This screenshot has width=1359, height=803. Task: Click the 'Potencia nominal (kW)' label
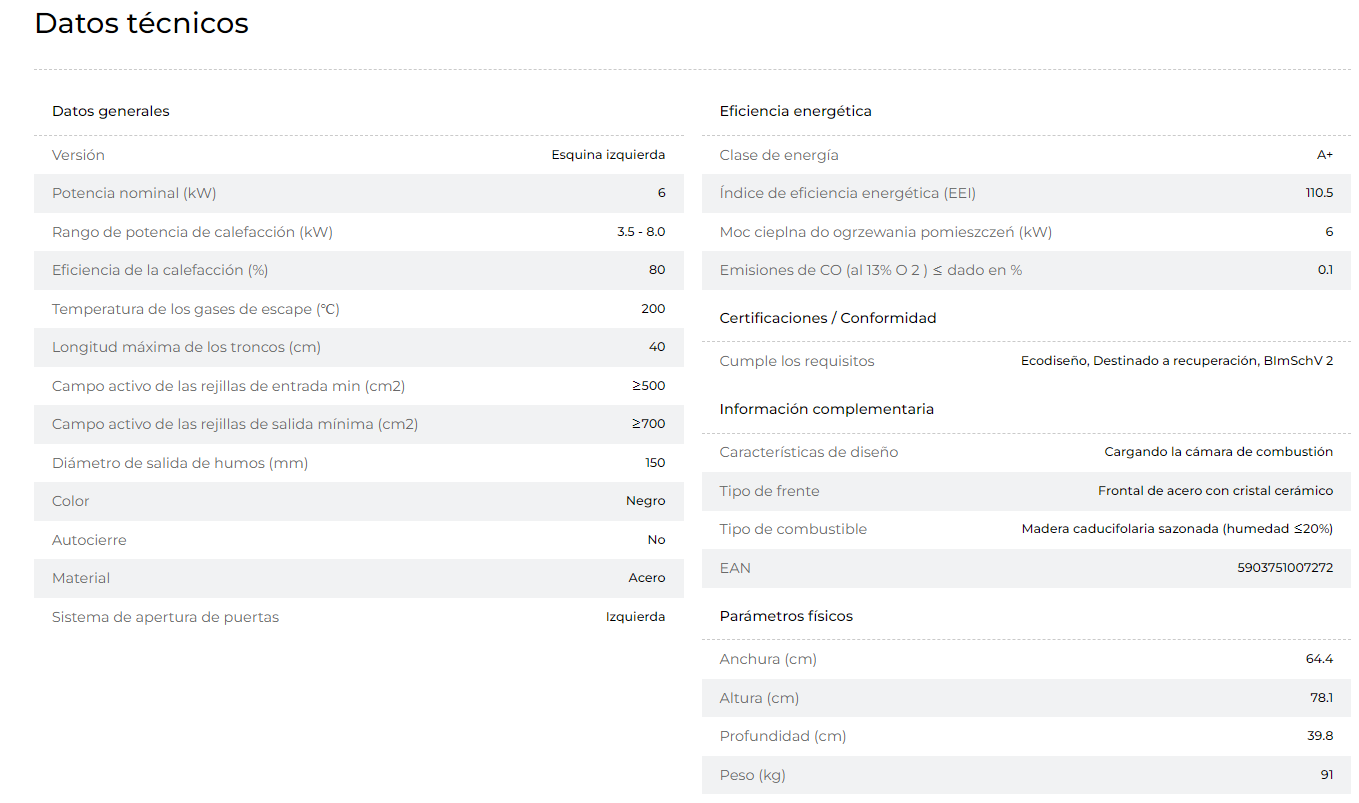click(x=134, y=193)
